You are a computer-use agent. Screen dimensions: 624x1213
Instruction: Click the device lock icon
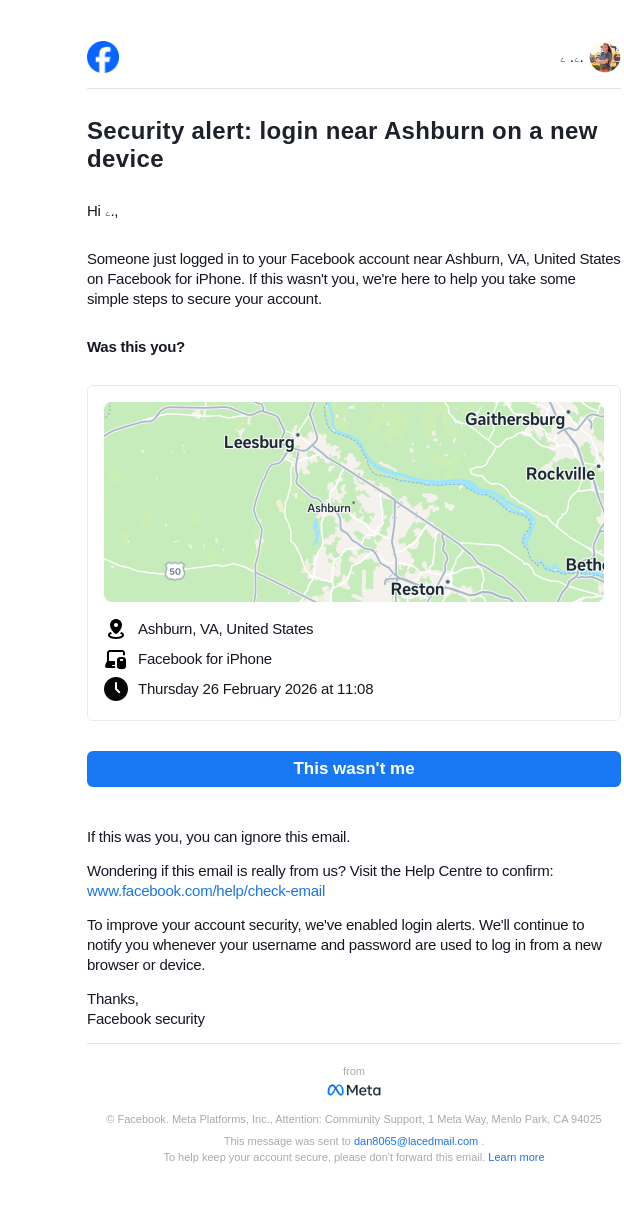(x=116, y=659)
